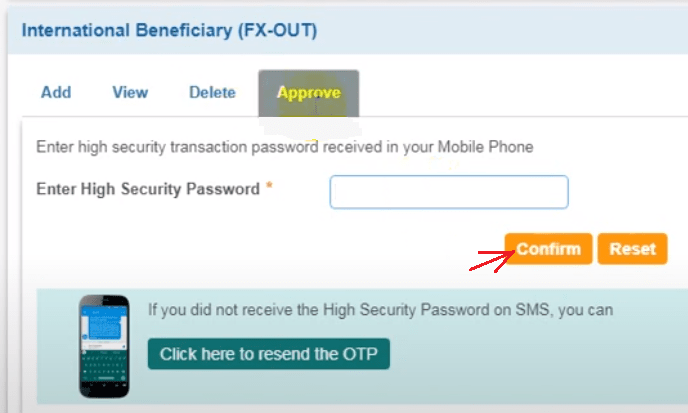Click the instruction text about Mobile Phone password
688x413 pixels.
[285, 147]
